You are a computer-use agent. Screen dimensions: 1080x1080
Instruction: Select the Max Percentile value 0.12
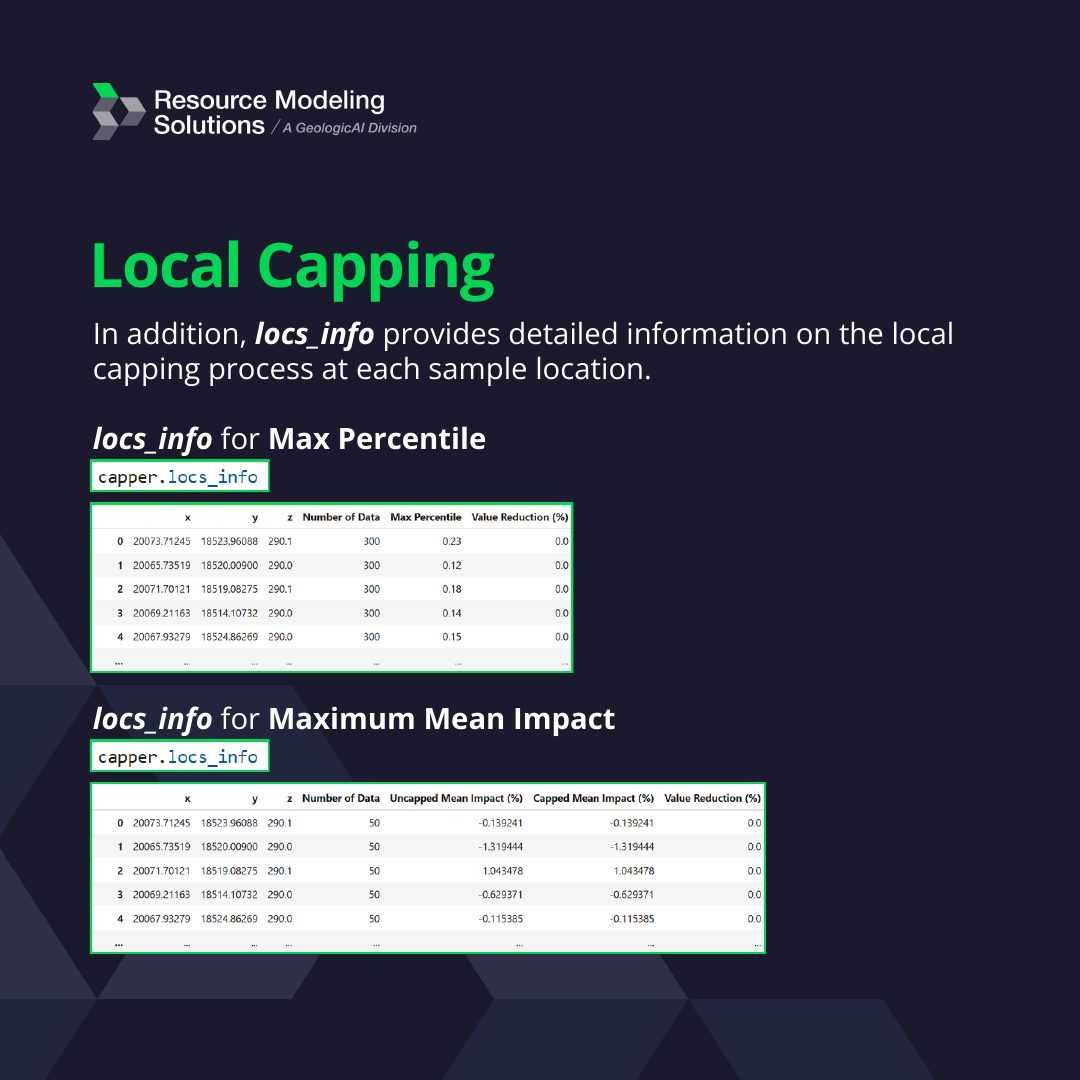pos(452,565)
